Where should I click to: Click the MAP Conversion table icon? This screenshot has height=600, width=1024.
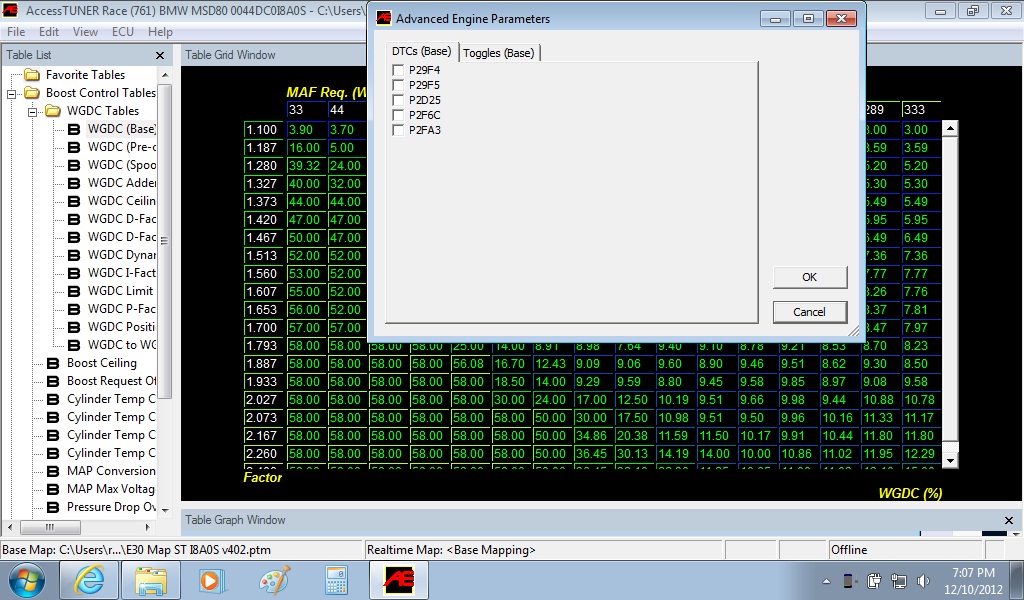point(53,471)
